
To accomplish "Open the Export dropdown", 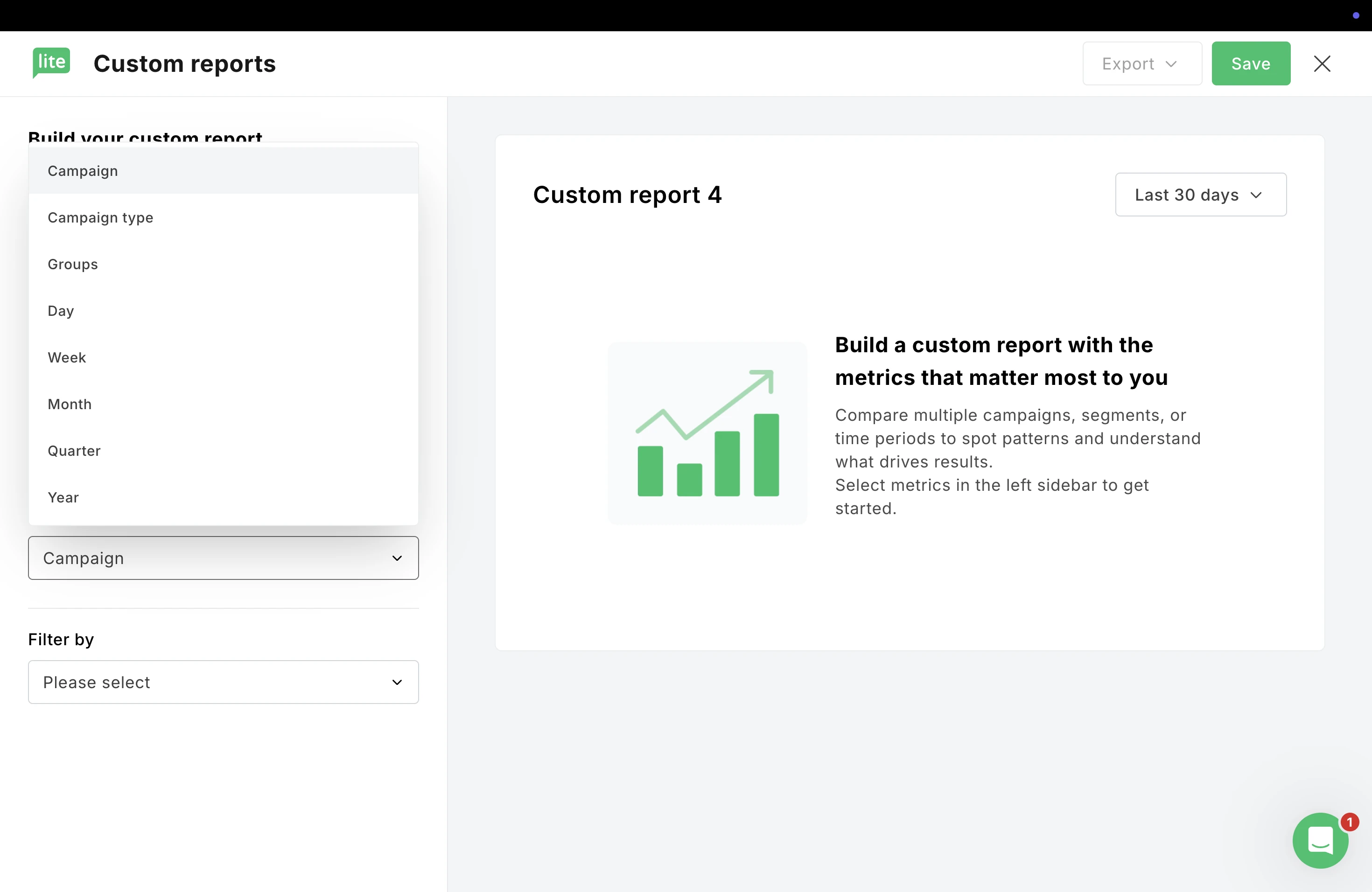I will point(1141,63).
